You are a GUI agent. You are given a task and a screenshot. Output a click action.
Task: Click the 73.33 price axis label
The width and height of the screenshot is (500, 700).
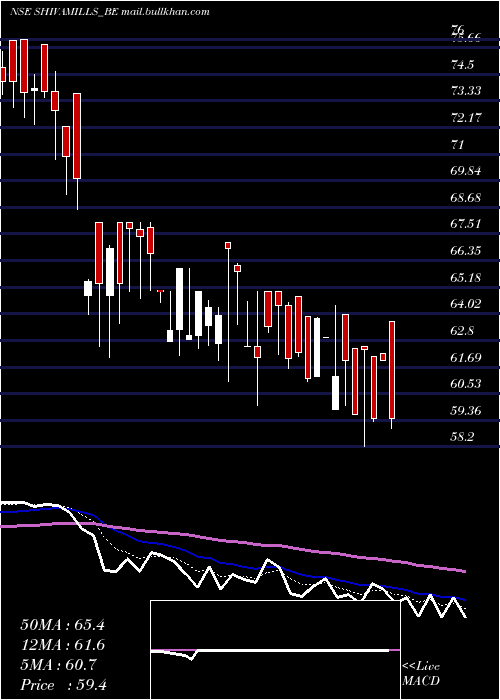tap(466, 91)
